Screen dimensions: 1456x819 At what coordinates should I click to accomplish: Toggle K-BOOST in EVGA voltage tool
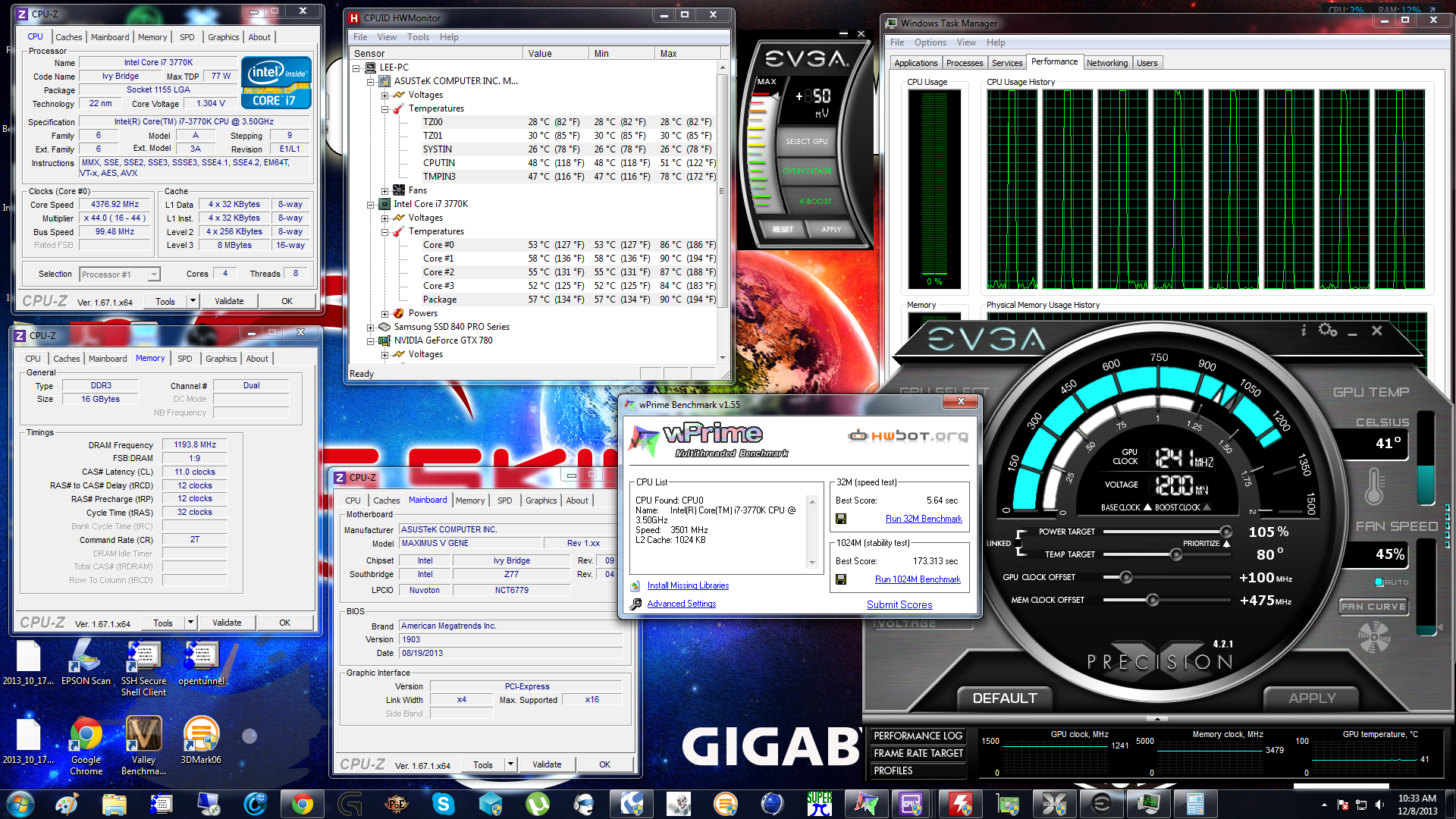click(x=815, y=202)
